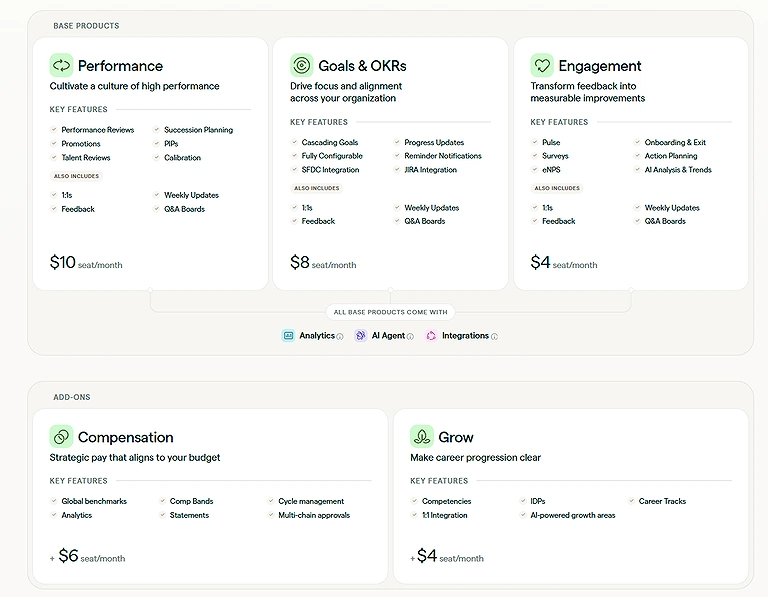
Task: Click the Also Includes badge in Engagement card
Action: (x=557, y=188)
